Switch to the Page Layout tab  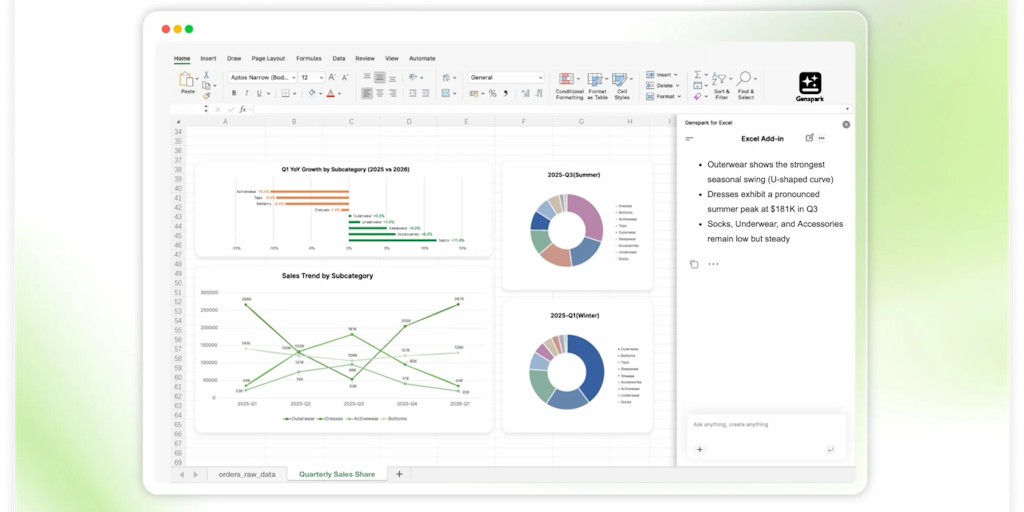(268, 58)
